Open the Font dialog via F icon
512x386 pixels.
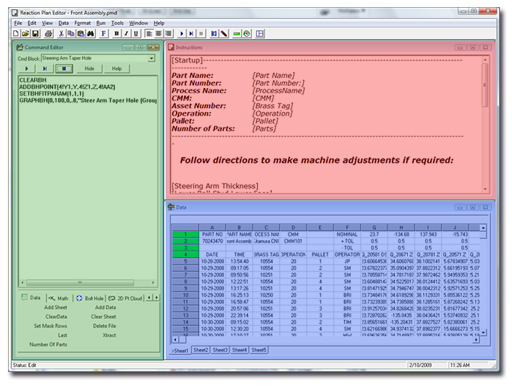(x=104, y=34)
